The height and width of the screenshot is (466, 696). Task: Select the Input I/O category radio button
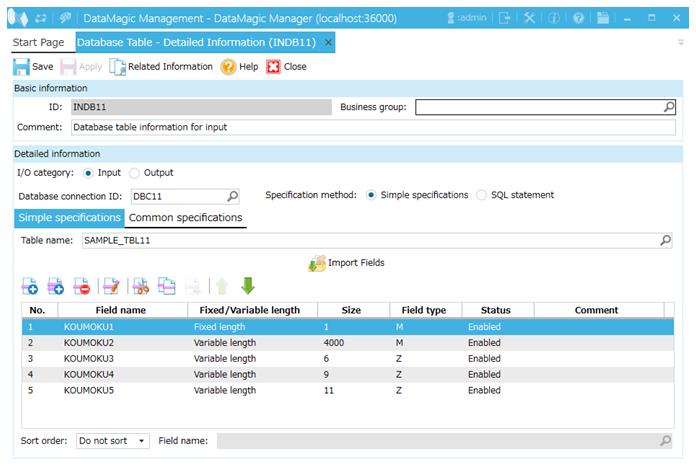click(x=89, y=173)
